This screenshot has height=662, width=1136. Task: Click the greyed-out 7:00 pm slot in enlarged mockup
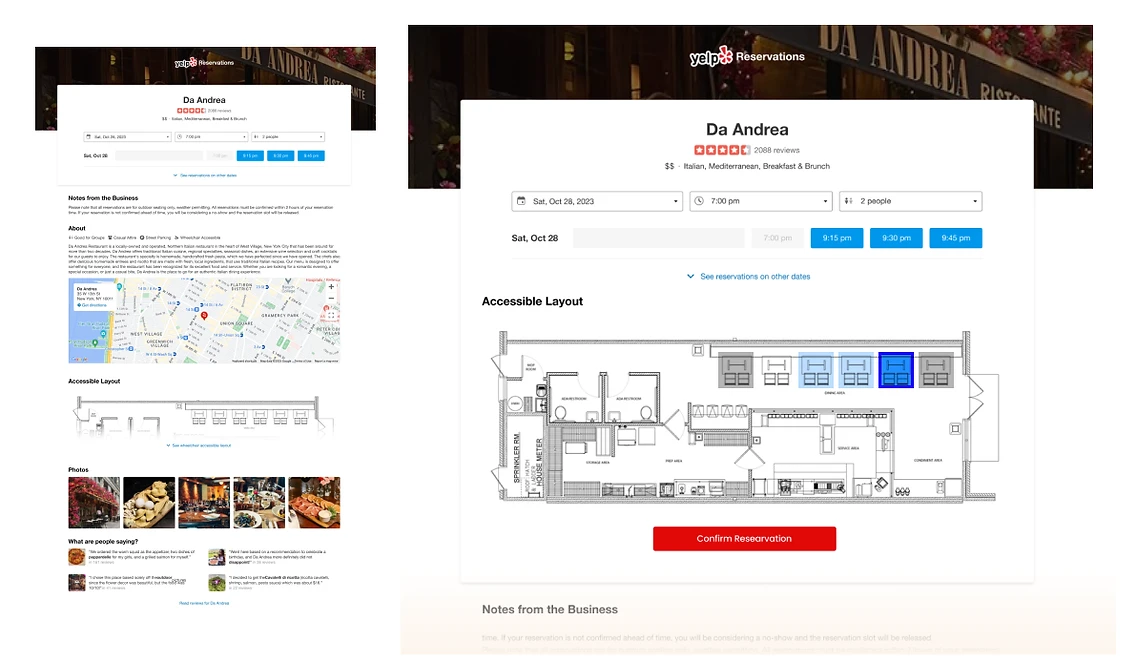tap(777, 238)
